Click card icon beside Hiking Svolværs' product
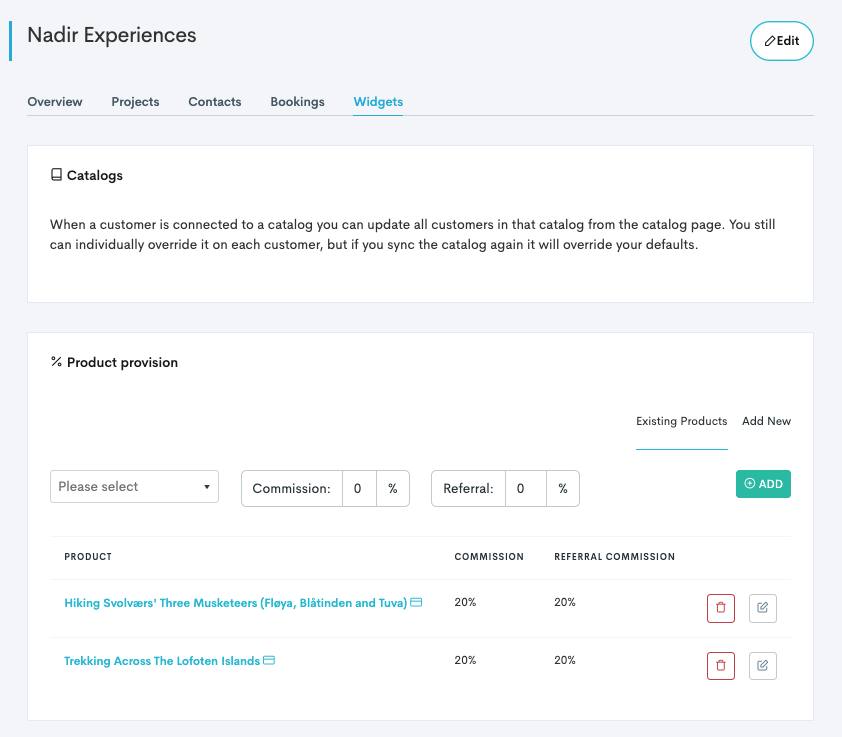The height and width of the screenshot is (737, 842). tap(416, 603)
